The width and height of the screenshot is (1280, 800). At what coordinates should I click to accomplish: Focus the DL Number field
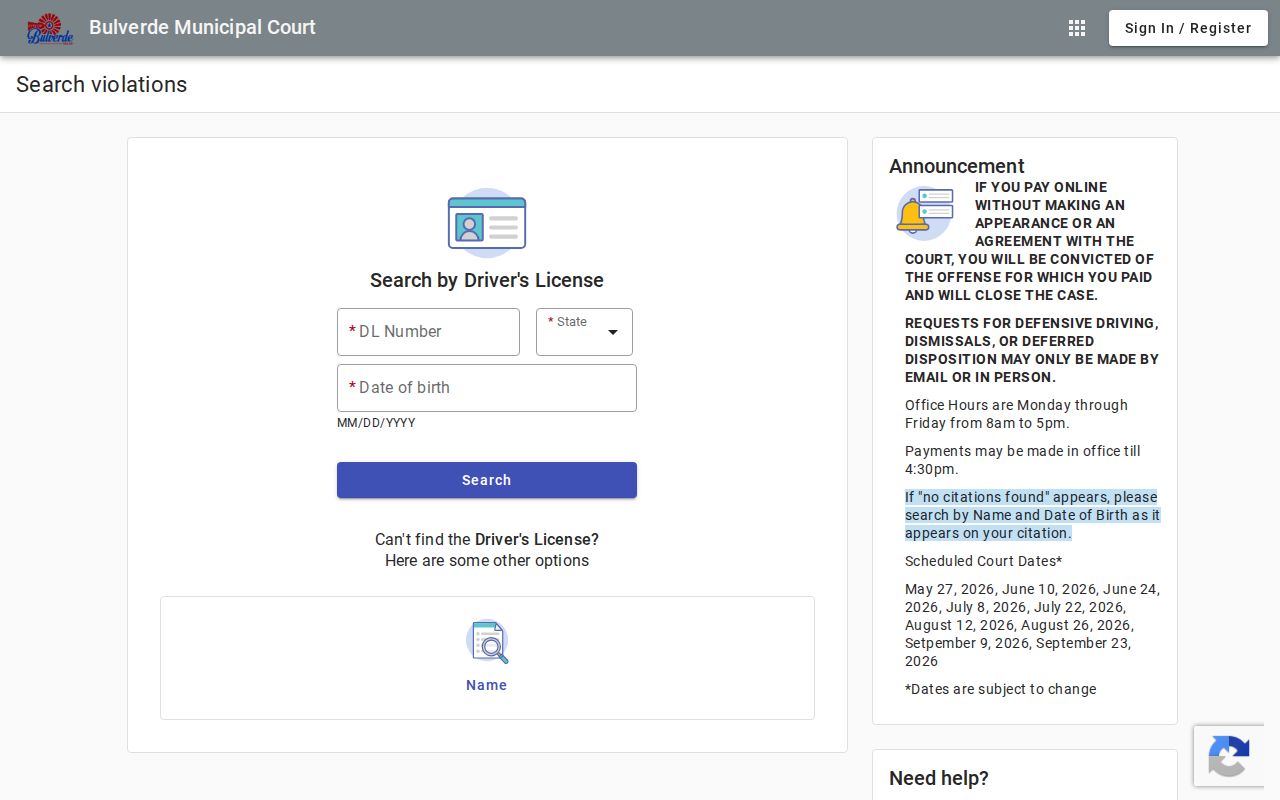[428, 332]
